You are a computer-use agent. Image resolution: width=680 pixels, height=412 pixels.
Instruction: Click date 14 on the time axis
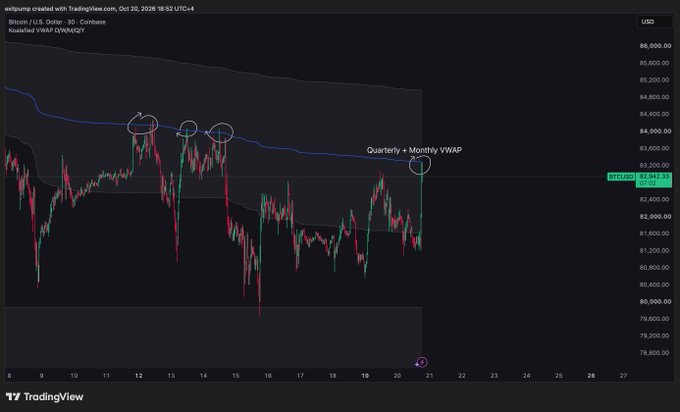203,376
